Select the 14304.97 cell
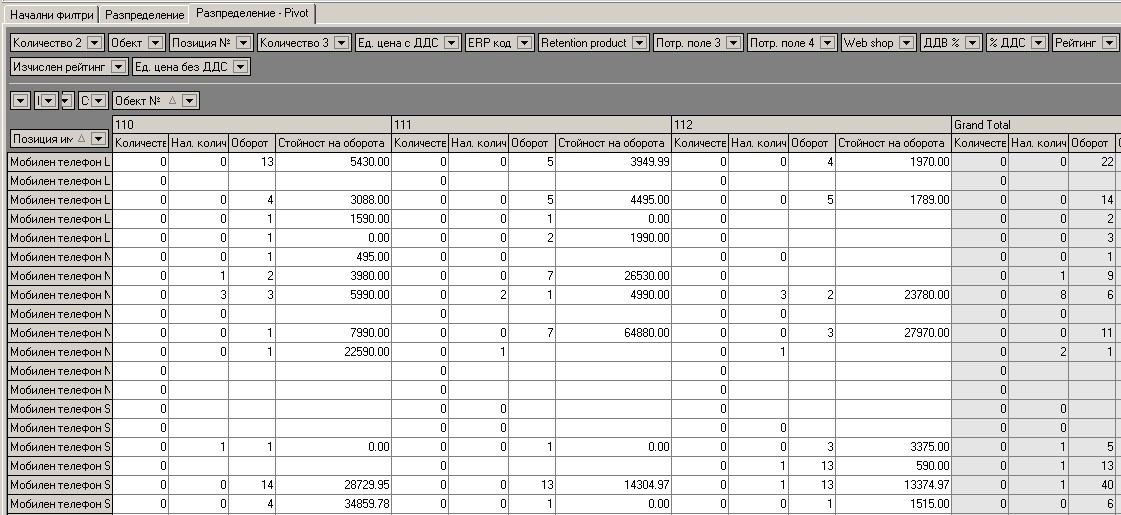Viewport: 1121px width, 515px height. point(613,485)
